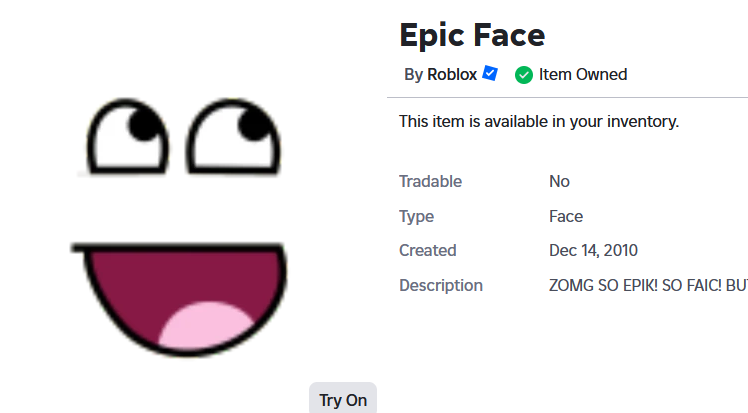Image resolution: width=748 pixels, height=413 pixels.
Task: Click the left eye of the face image
Action: tap(127, 136)
